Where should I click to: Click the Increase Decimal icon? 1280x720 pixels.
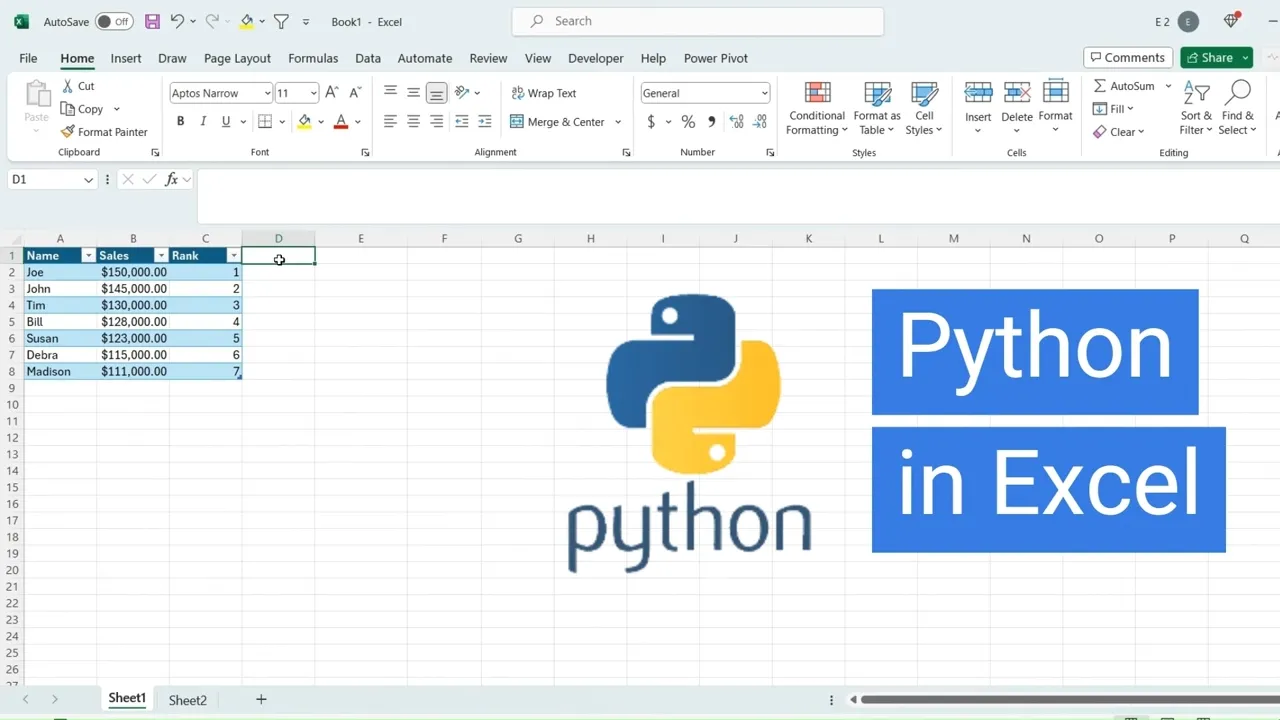[x=737, y=122]
